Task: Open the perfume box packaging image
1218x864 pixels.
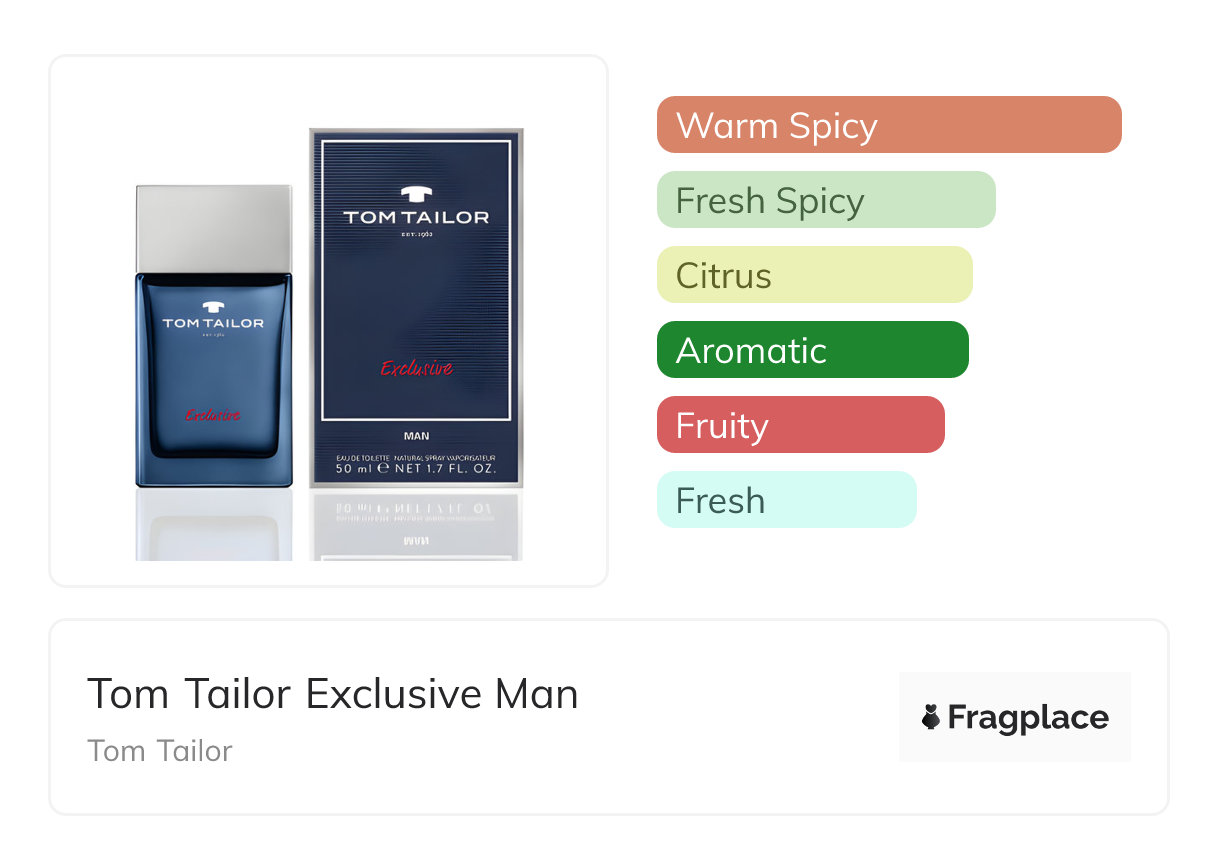Action: [x=416, y=307]
